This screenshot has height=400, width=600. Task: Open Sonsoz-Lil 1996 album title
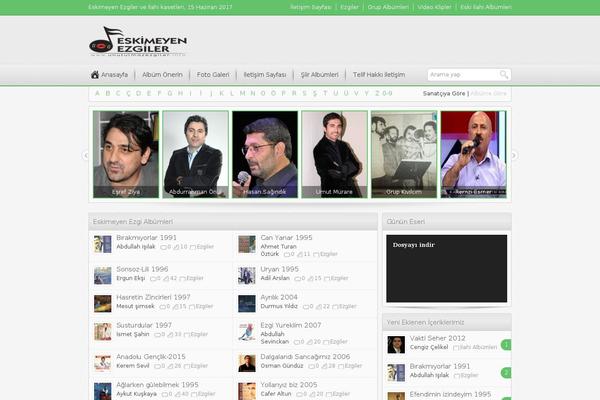click(142, 269)
